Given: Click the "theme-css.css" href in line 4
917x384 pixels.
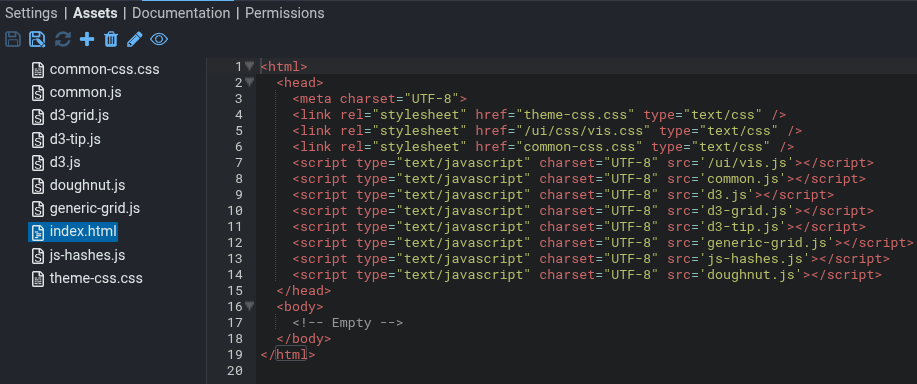Looking at the screenshot, I should [x=579, y=115].
